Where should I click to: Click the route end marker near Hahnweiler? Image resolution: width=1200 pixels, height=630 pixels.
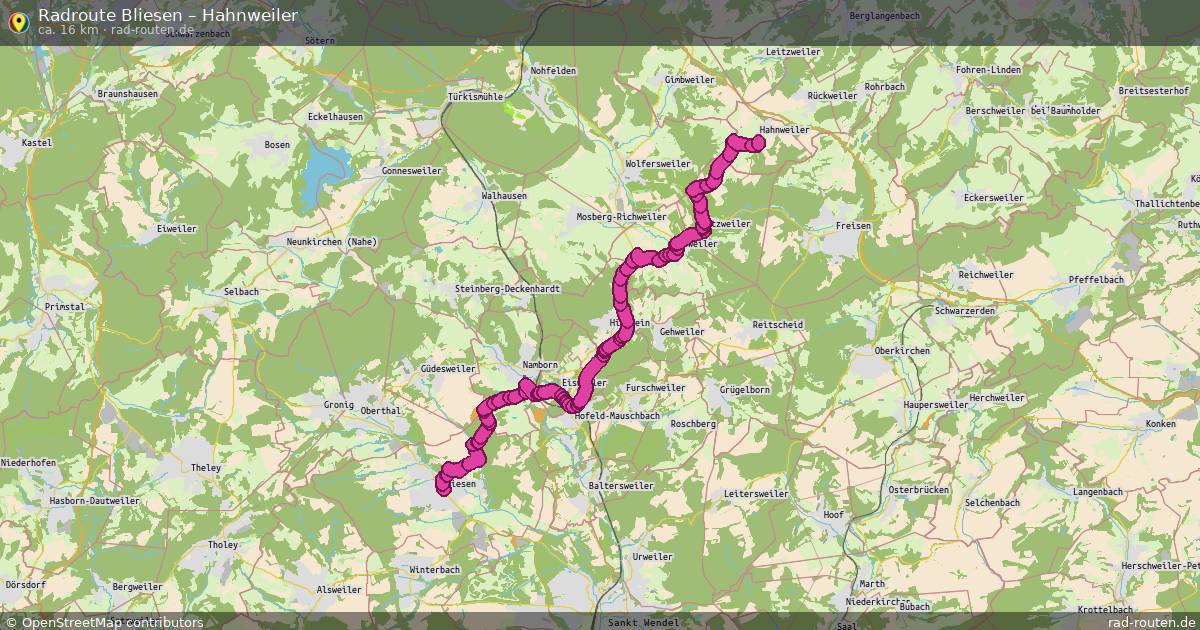coord(757,143)
